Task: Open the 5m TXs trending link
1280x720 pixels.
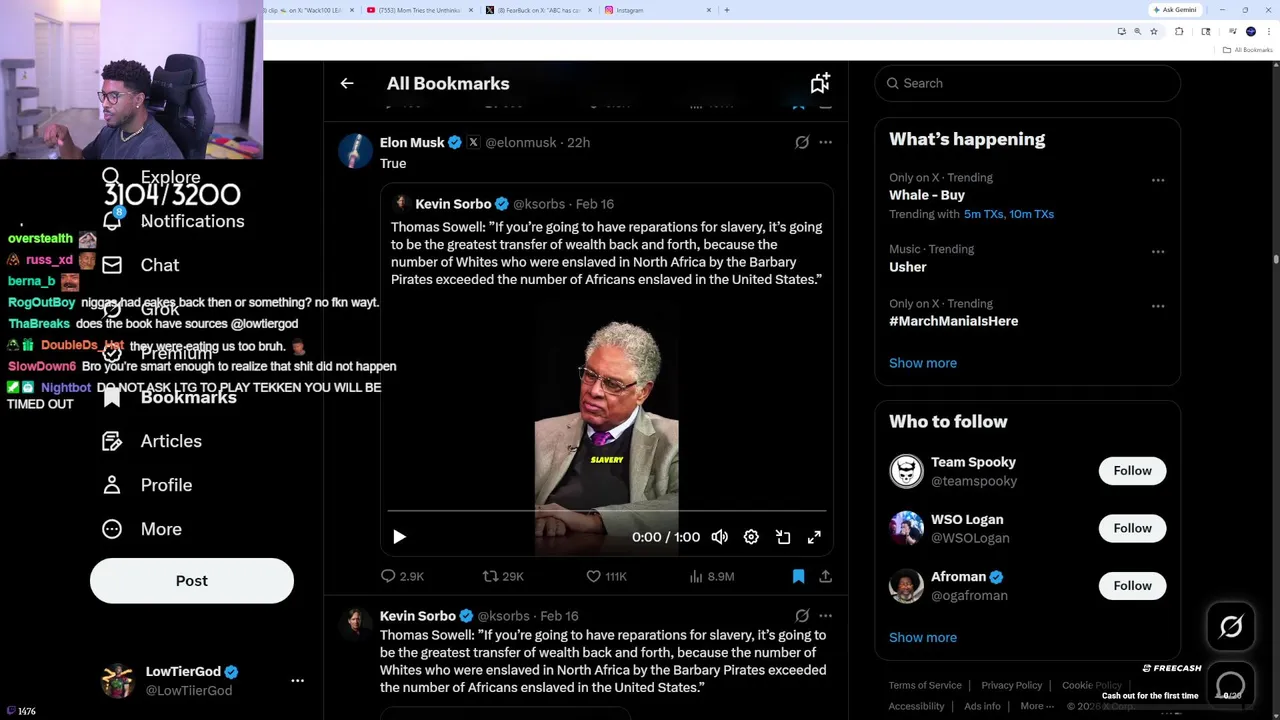Action: click(x=982, y=214)
